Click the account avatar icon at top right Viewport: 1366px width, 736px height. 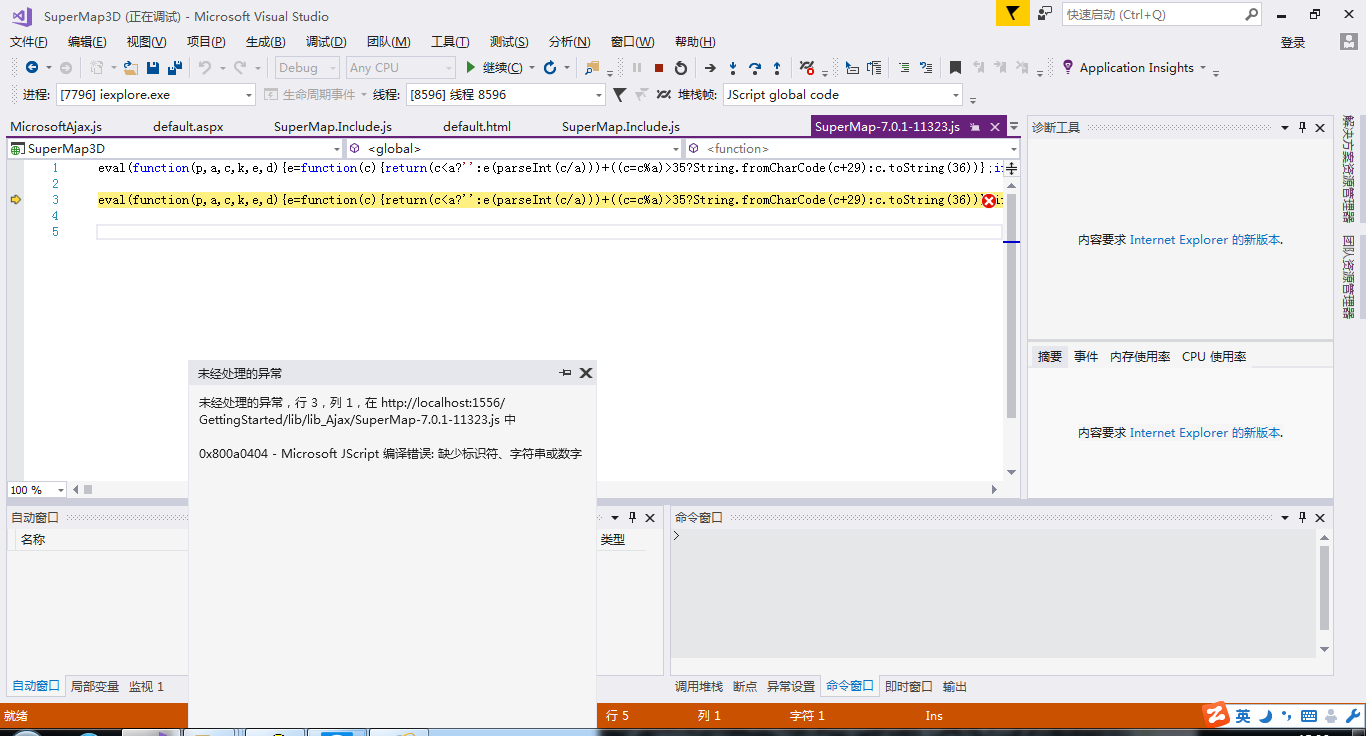pyautogui.click(x=1348, y=42)
